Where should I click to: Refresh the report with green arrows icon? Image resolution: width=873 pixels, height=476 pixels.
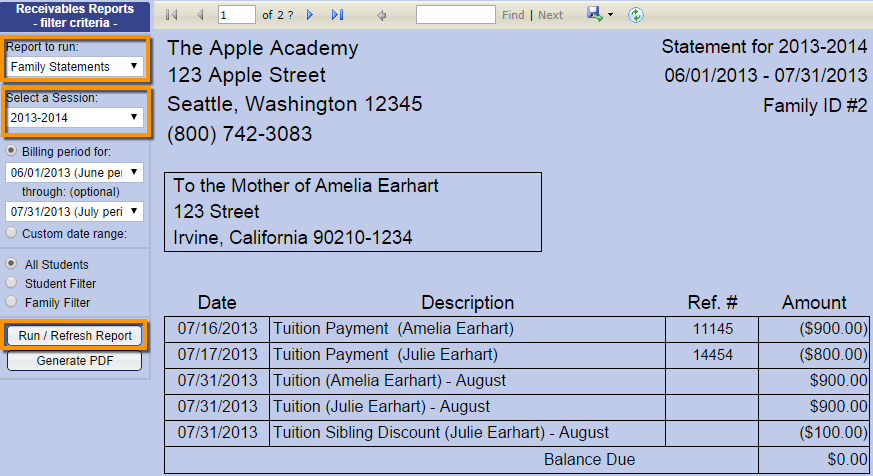click(x=636, y=15)
